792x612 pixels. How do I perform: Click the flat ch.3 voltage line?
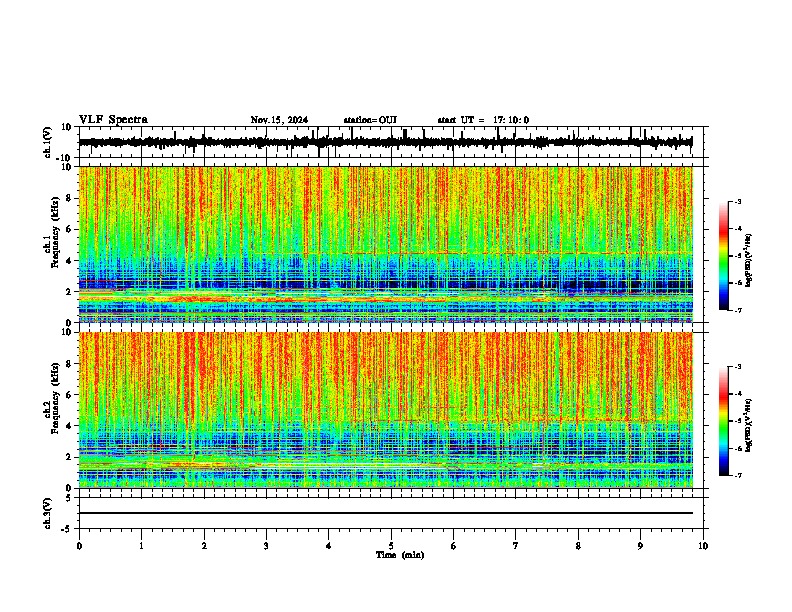pos(386,513)
